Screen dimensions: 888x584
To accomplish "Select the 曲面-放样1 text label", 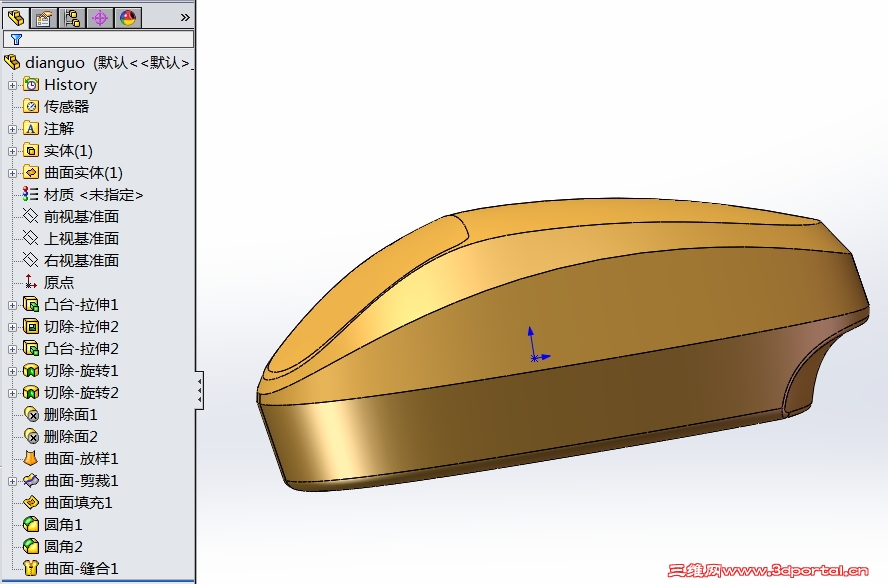I will click(81, 458).
